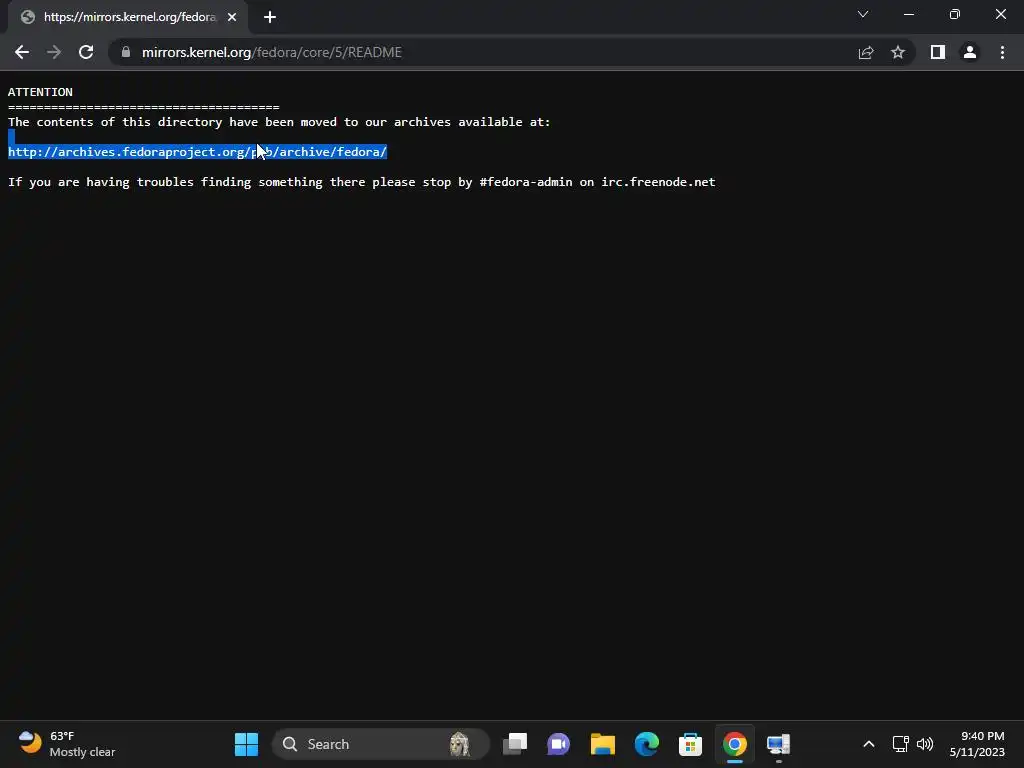This screenshot has width=1024, height=768.
Task: Open the Chat app on the taskbar
Action: [x=558, y=744]
